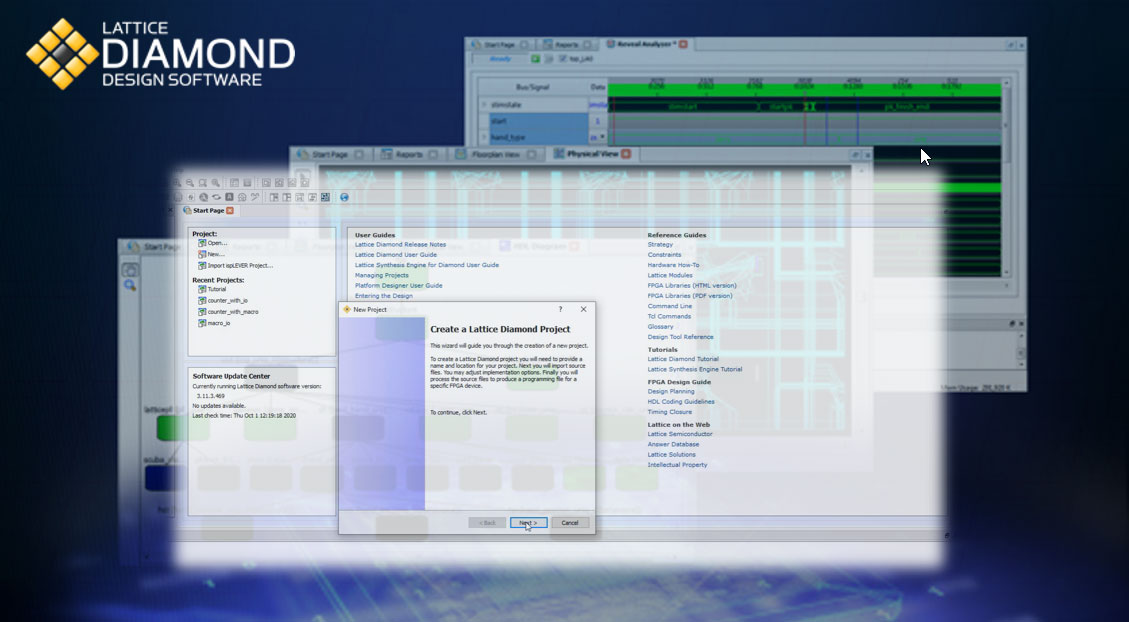Click the icon beside Tutorial recent project
Viewport: 1129px width, 622px height.
[x=202, y=289]
